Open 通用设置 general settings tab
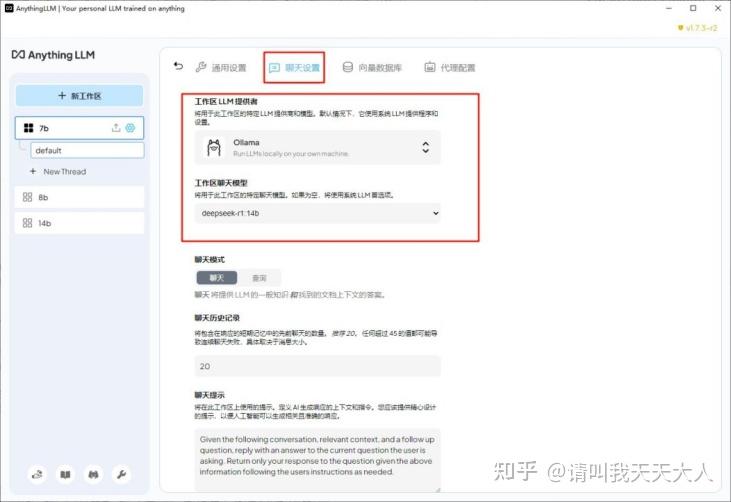Viewport: 731px width, 502px height. [x=221, y=68]
